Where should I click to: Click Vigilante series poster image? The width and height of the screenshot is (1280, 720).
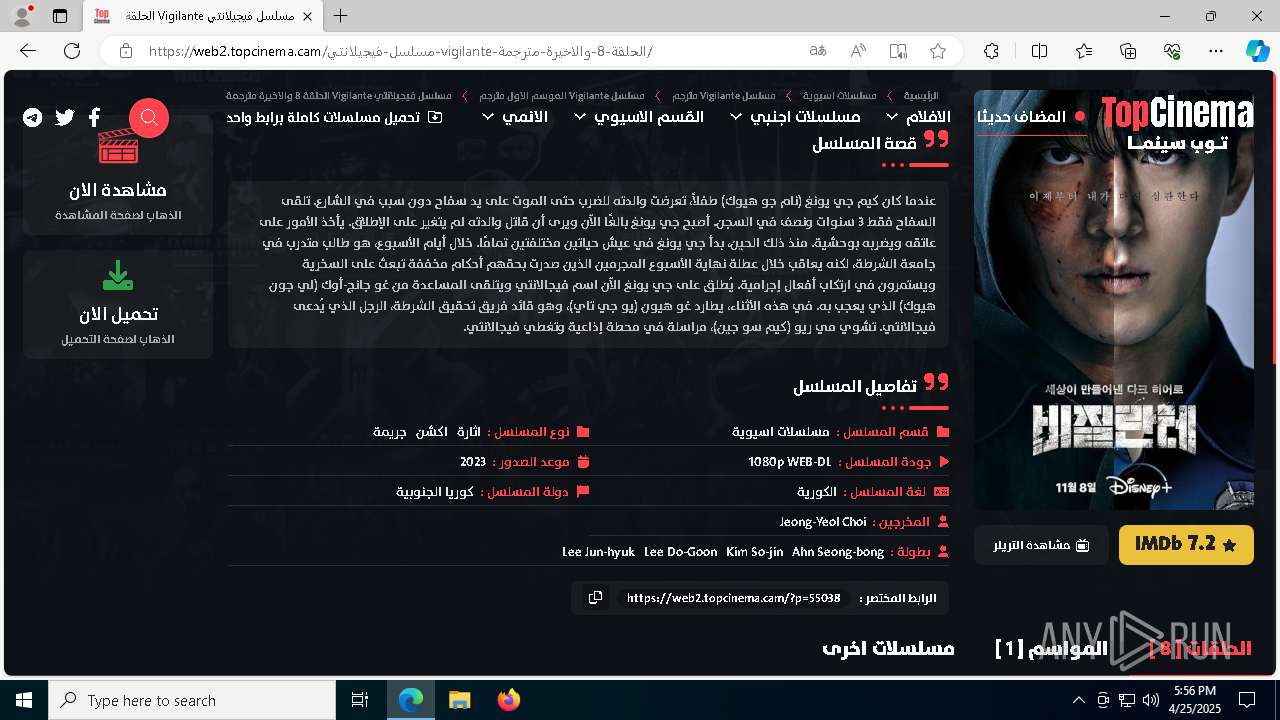pyautogui.click(x=1114, y=300)
